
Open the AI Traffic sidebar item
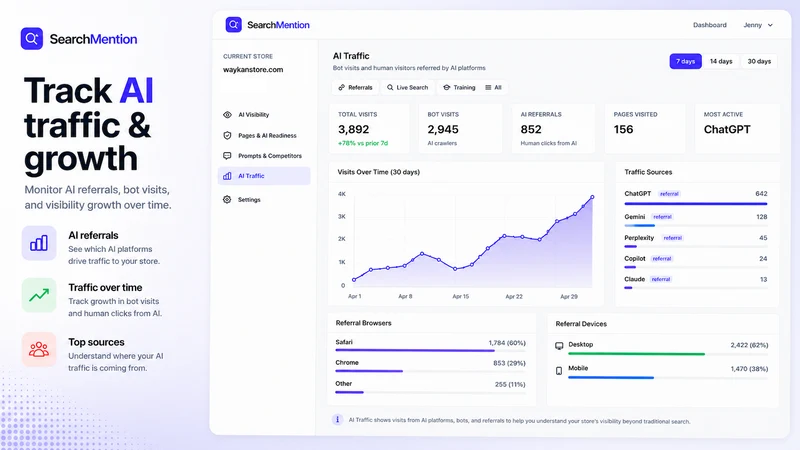tap(264, 176)
